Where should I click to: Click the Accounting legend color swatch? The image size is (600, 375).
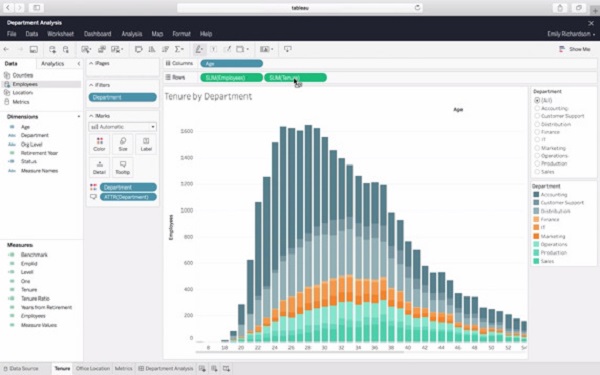click(536, 194)
